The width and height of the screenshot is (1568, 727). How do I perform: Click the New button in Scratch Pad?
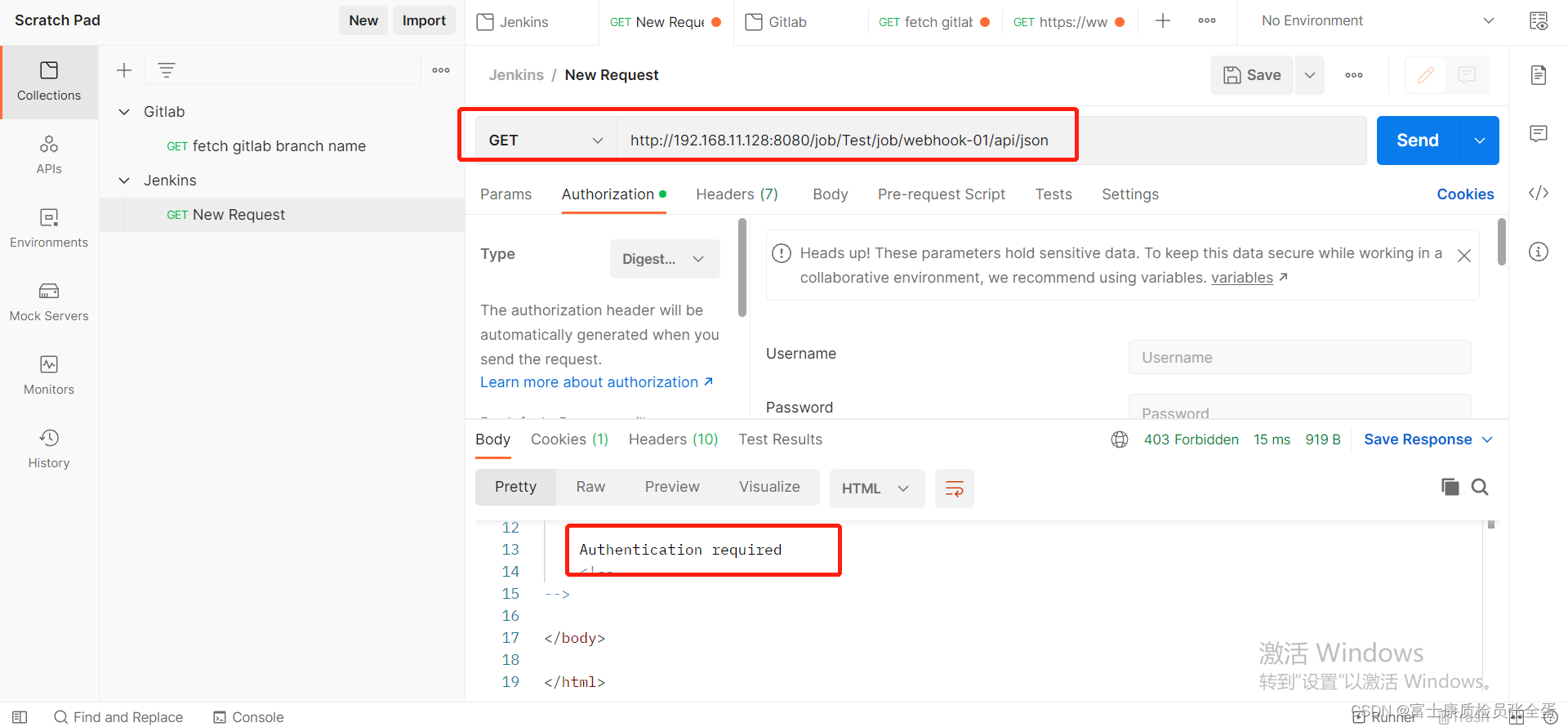[363, 20]
